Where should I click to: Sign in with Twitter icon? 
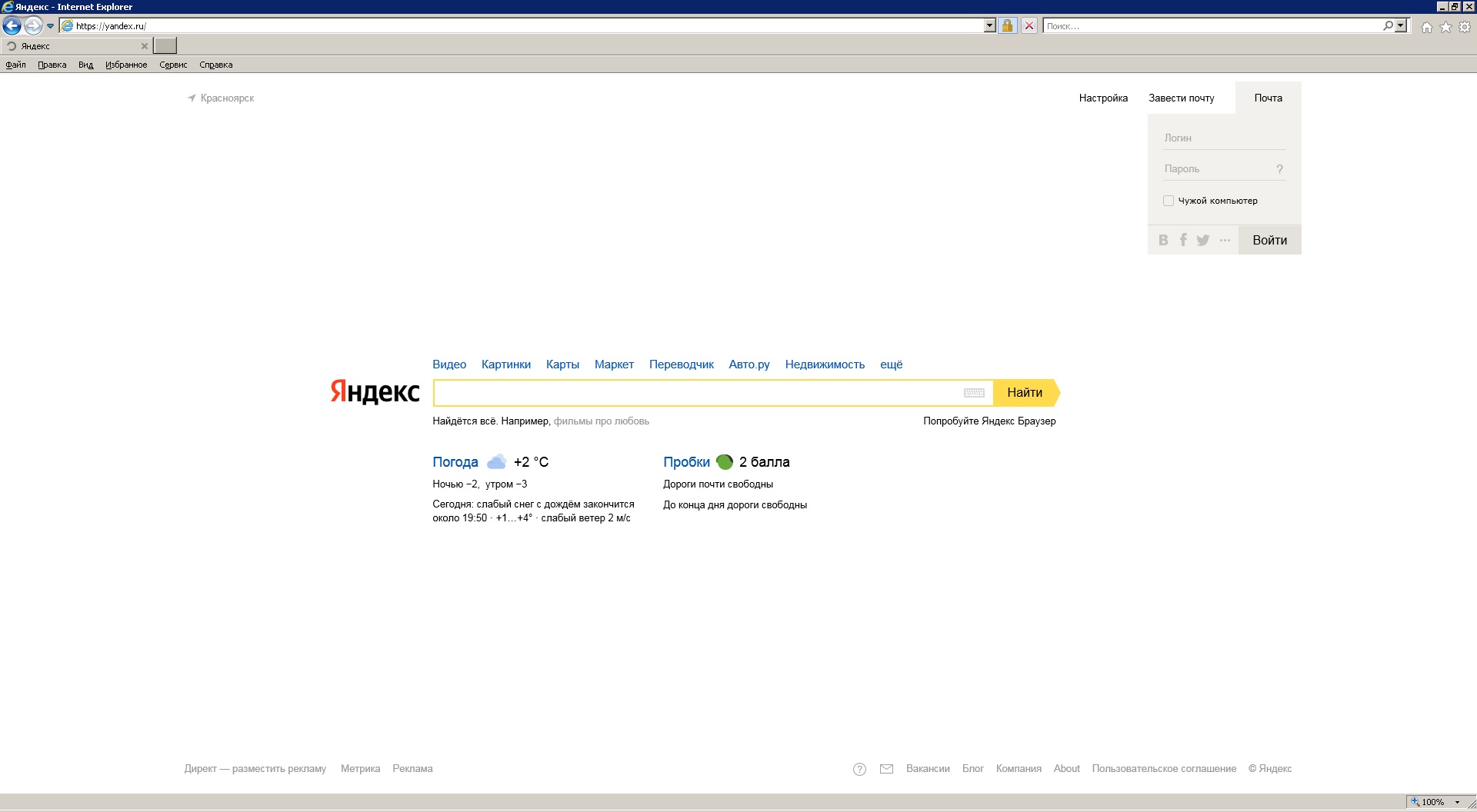pos(1203,240)
